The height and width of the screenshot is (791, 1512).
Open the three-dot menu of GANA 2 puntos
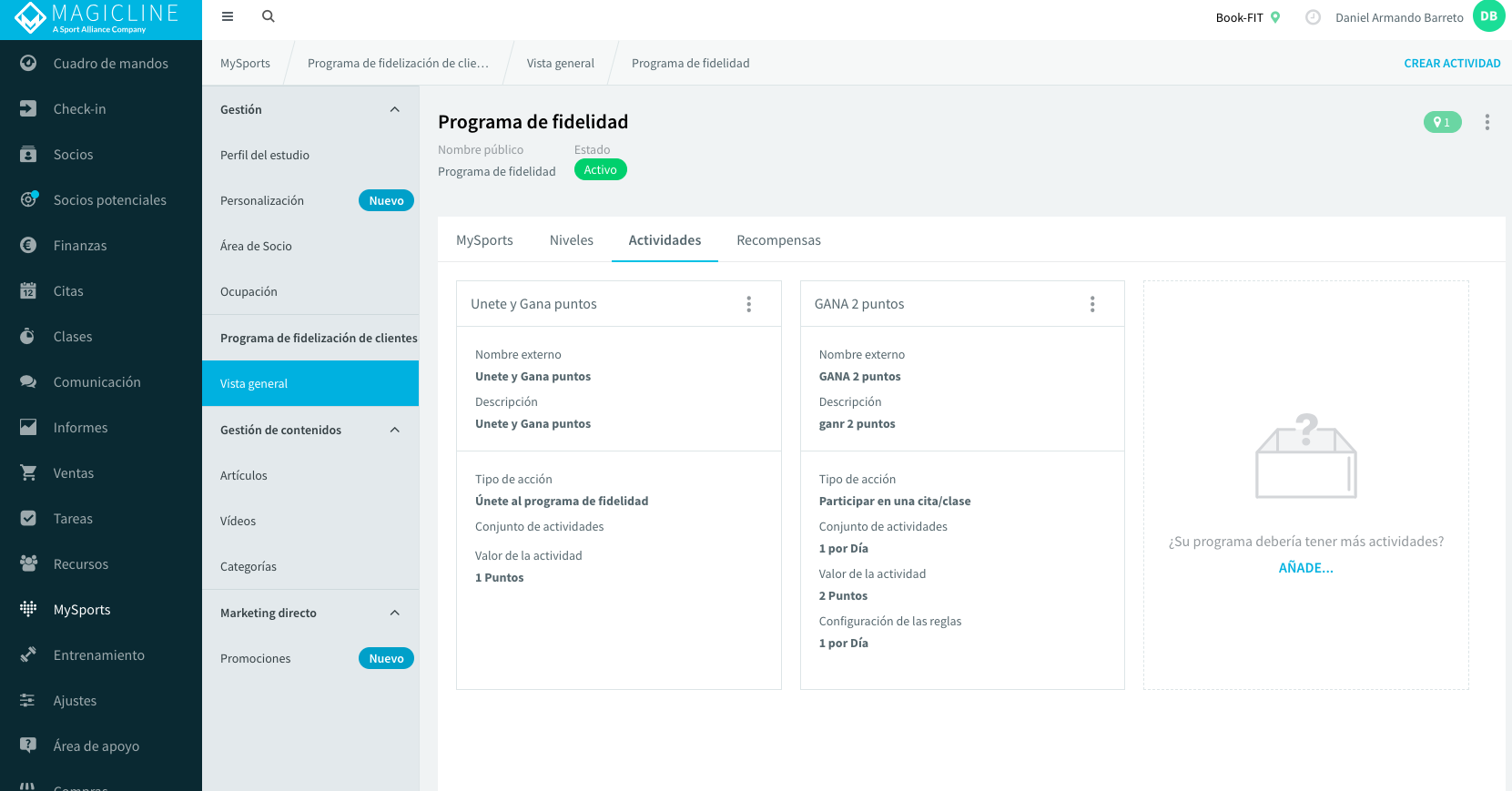coord(1092,304)
